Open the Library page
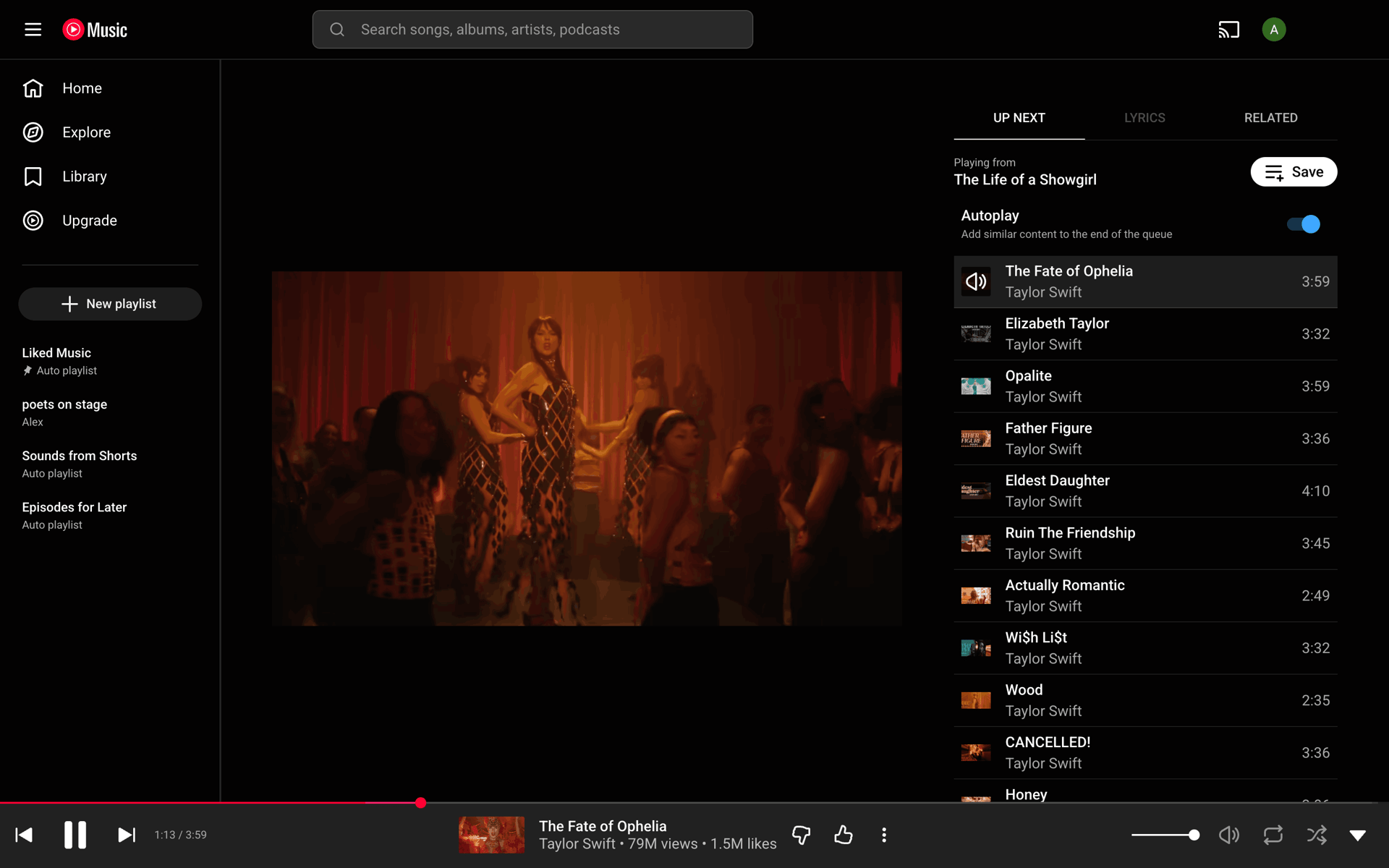The height and width of the screenshot is (868, 1389). pyautogui.click(x=110, y=176)
